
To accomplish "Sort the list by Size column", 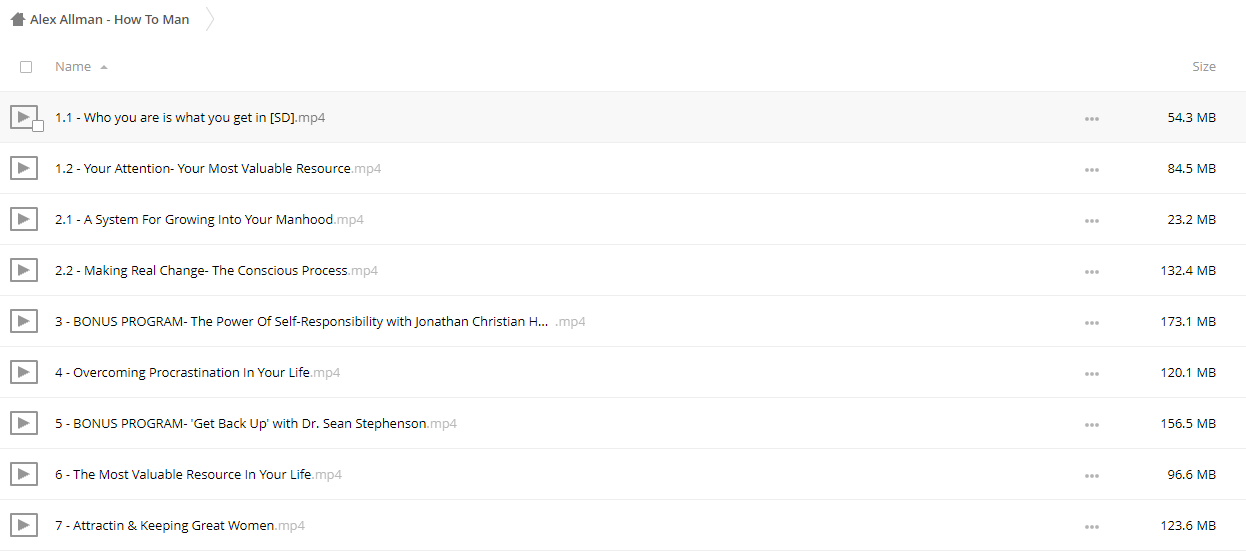I will coord(1204,66).
